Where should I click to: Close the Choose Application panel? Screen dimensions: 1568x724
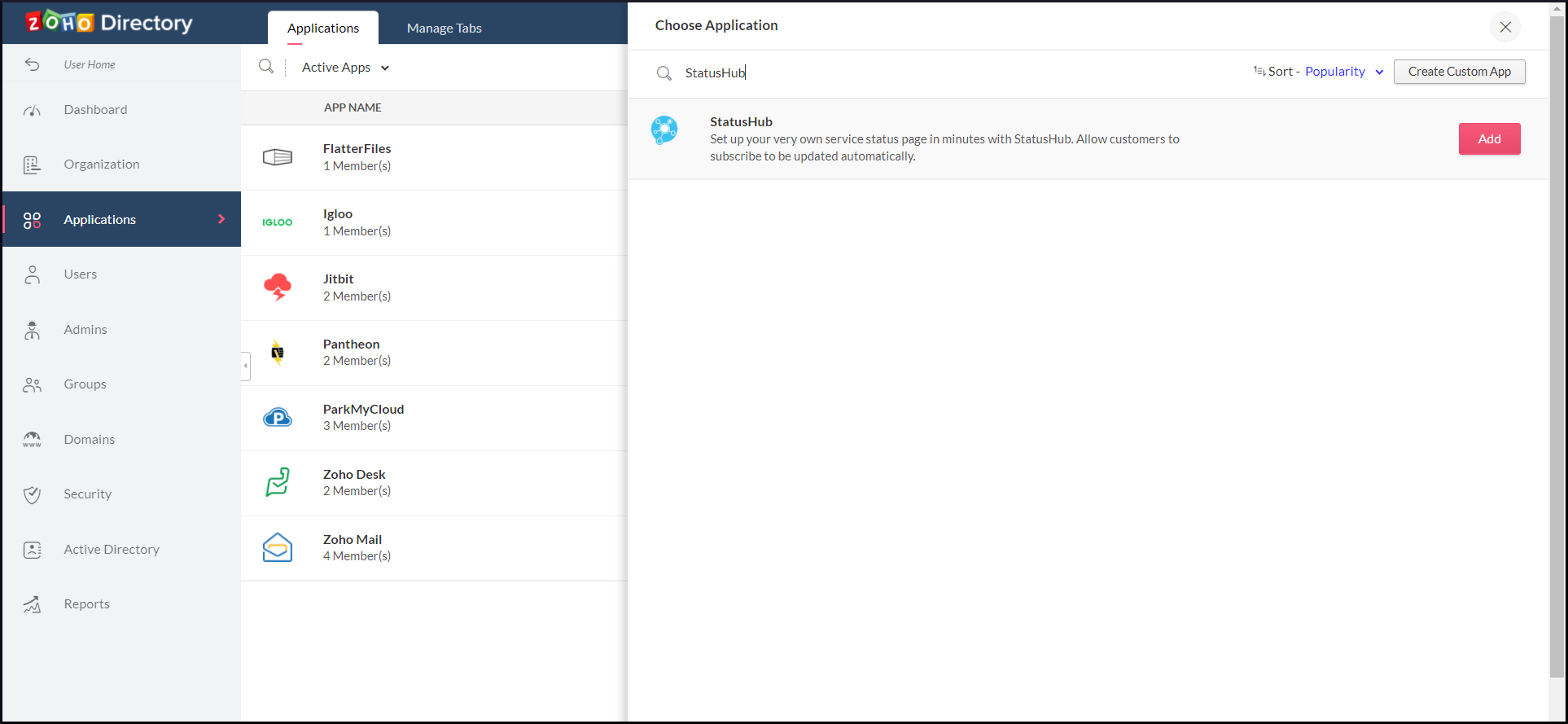(x=1505, y=27)
